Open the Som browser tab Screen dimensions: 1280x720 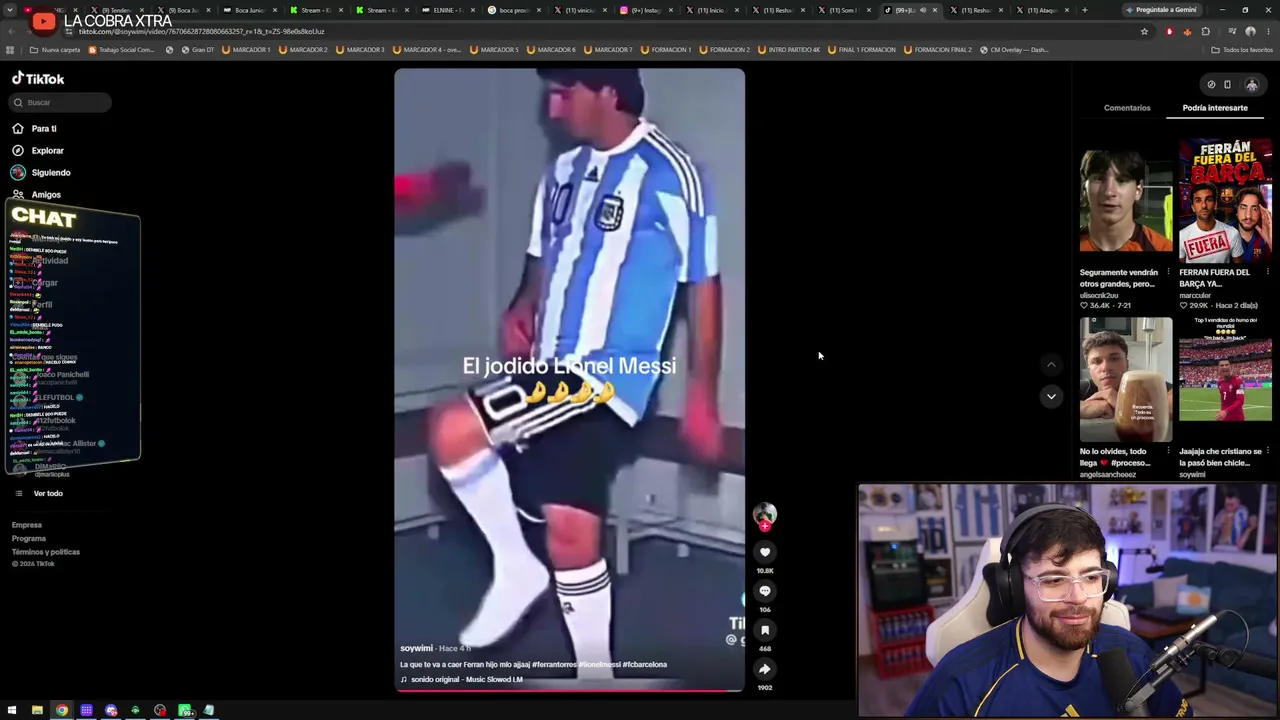[x=842, y=10]
